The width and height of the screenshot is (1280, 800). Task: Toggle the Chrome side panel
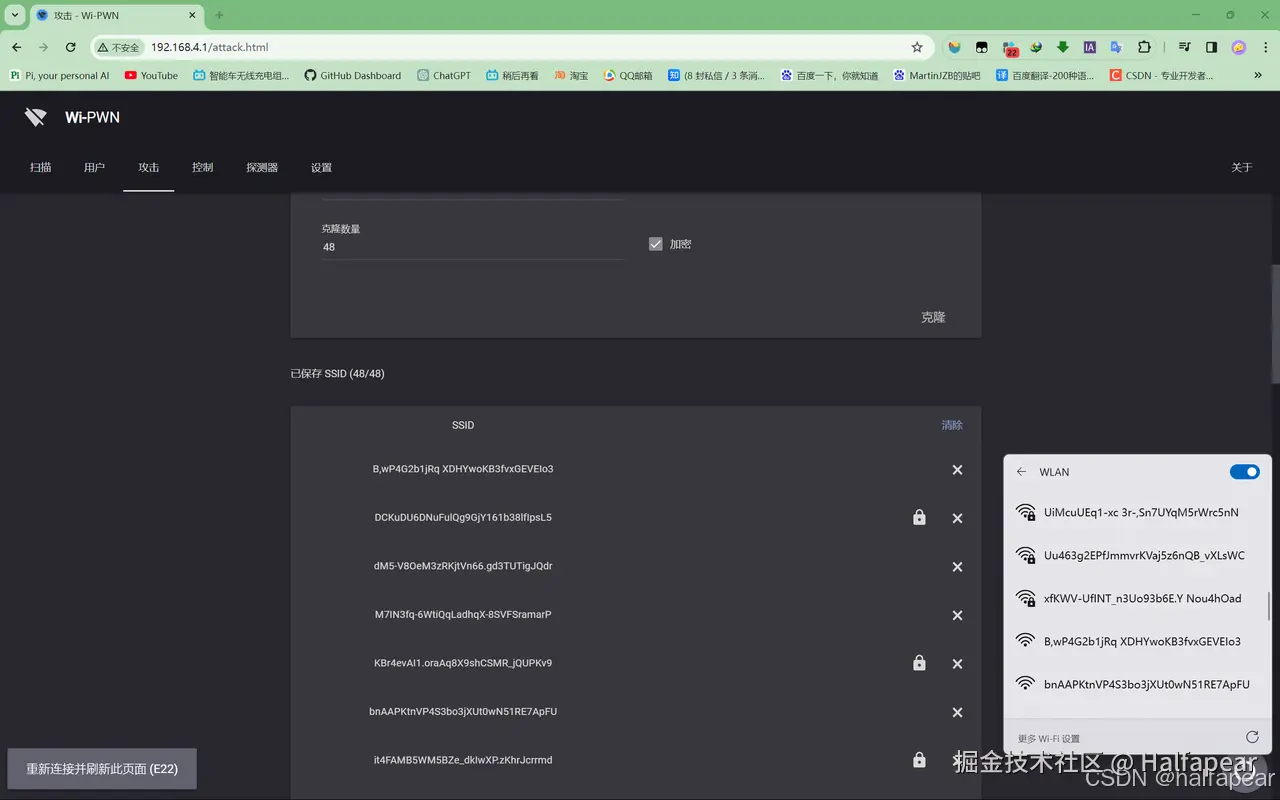click(1211, 47)
